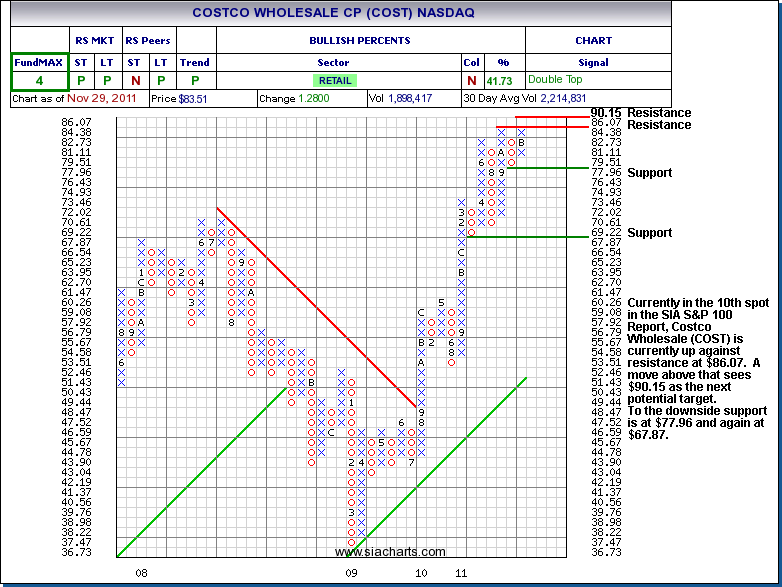Viewport: 782px width, 587px height.
Task: Click the red N under the Col header
Action: tap(471, 80)
